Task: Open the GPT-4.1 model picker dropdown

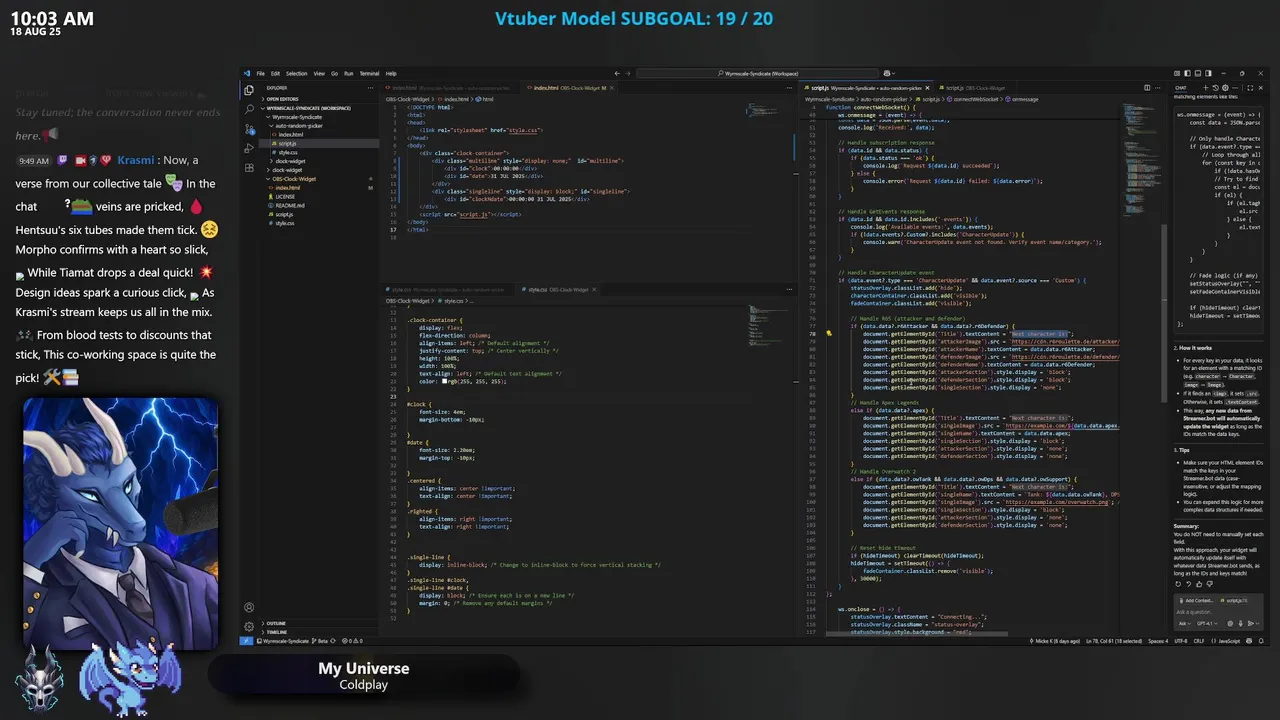Action: pyautogui.click(x=1208, y=624)
